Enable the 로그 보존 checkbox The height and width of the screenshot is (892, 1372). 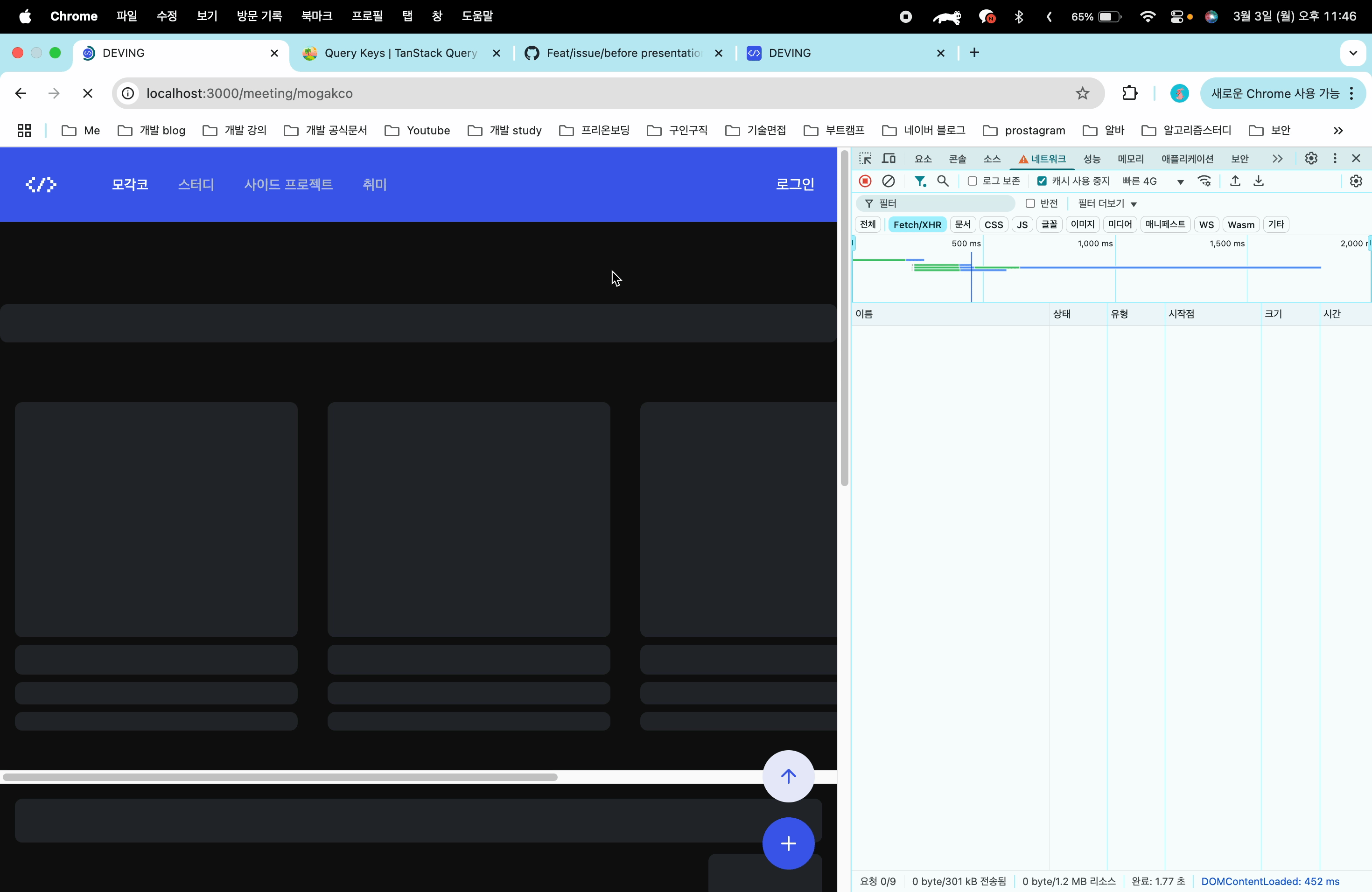tap(972, 181)
